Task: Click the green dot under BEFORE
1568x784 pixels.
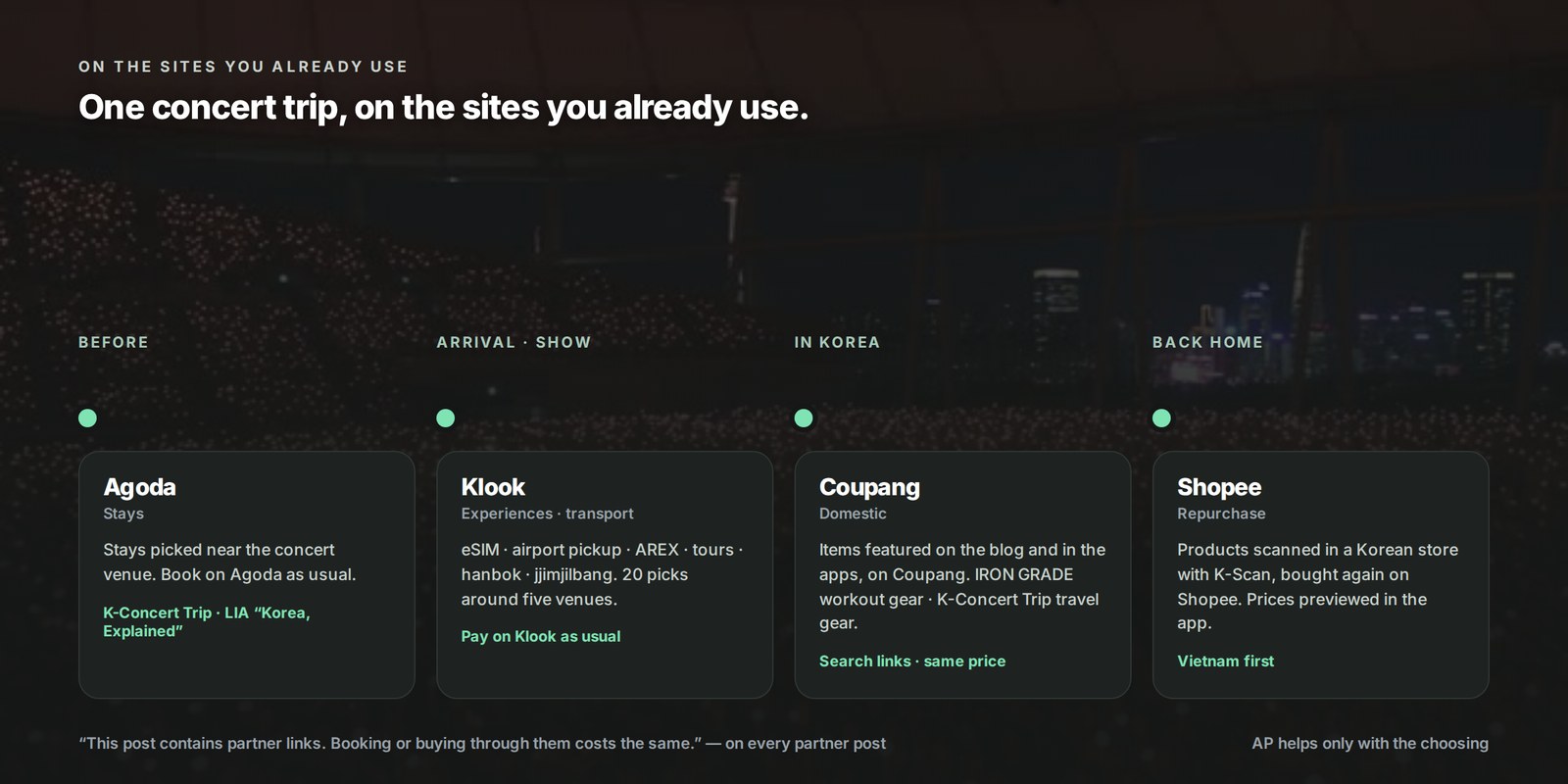Action: (x=87, y=418)
